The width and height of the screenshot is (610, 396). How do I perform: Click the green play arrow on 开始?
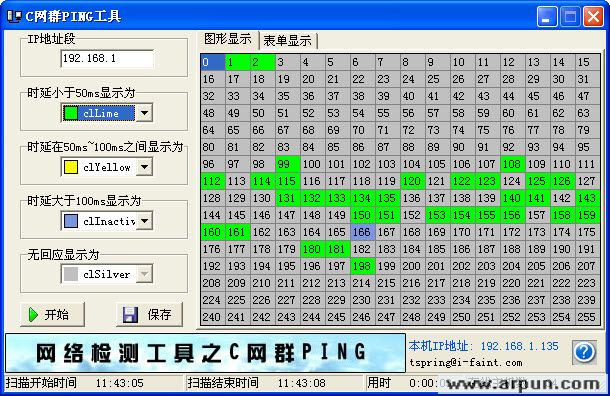(x=33, y=314)
